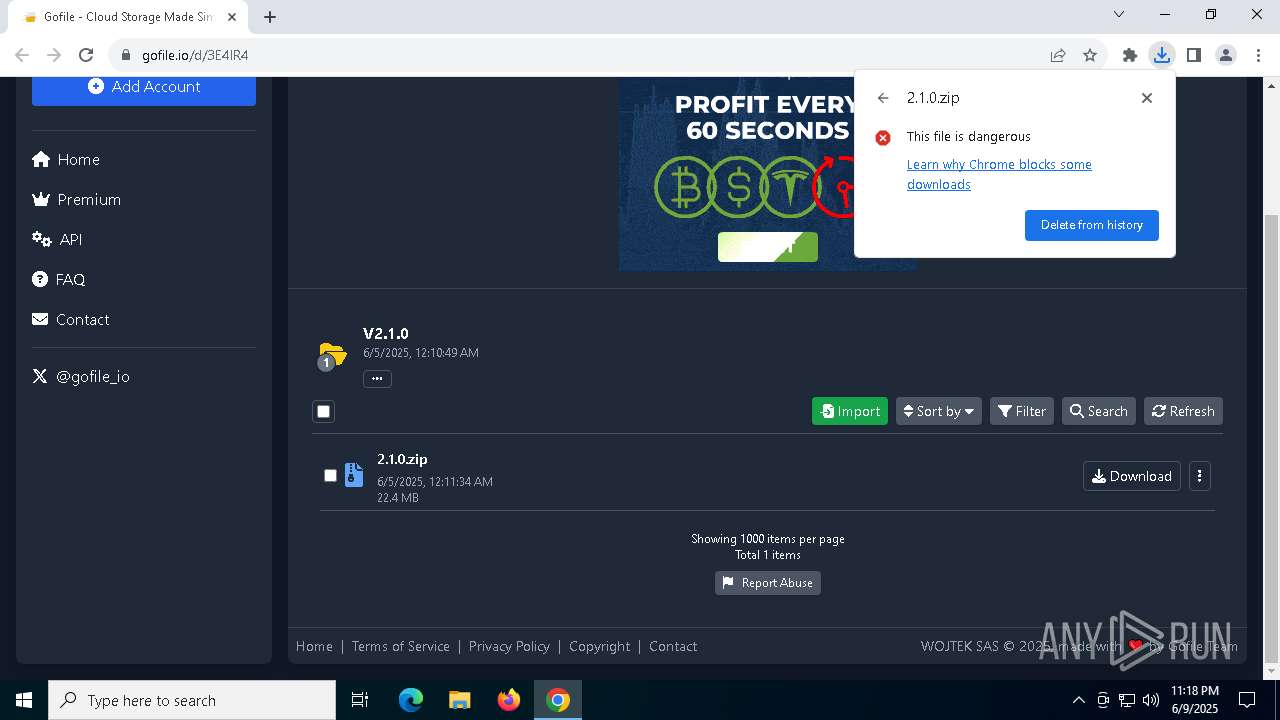Open File Explorer from the taskbar

click(x=460, y=700)
